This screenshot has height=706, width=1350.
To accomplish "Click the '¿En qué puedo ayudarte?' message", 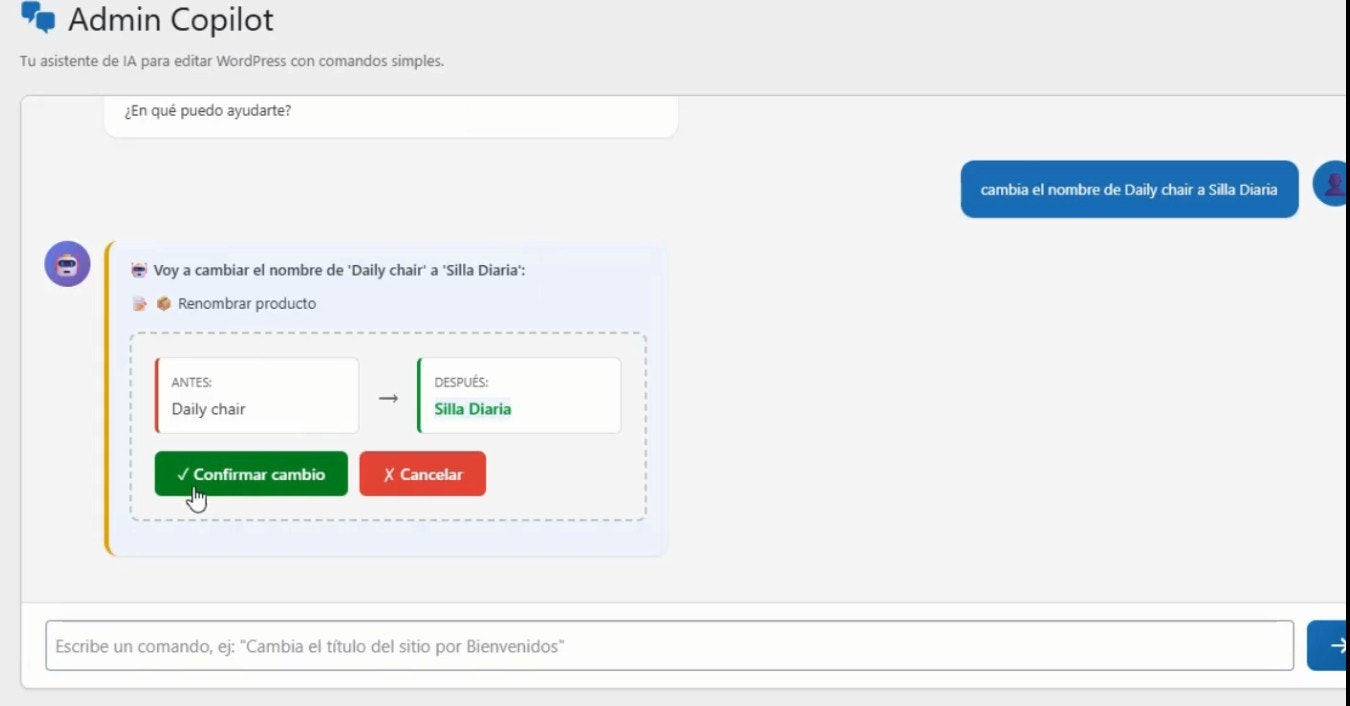I will (208, 110).
